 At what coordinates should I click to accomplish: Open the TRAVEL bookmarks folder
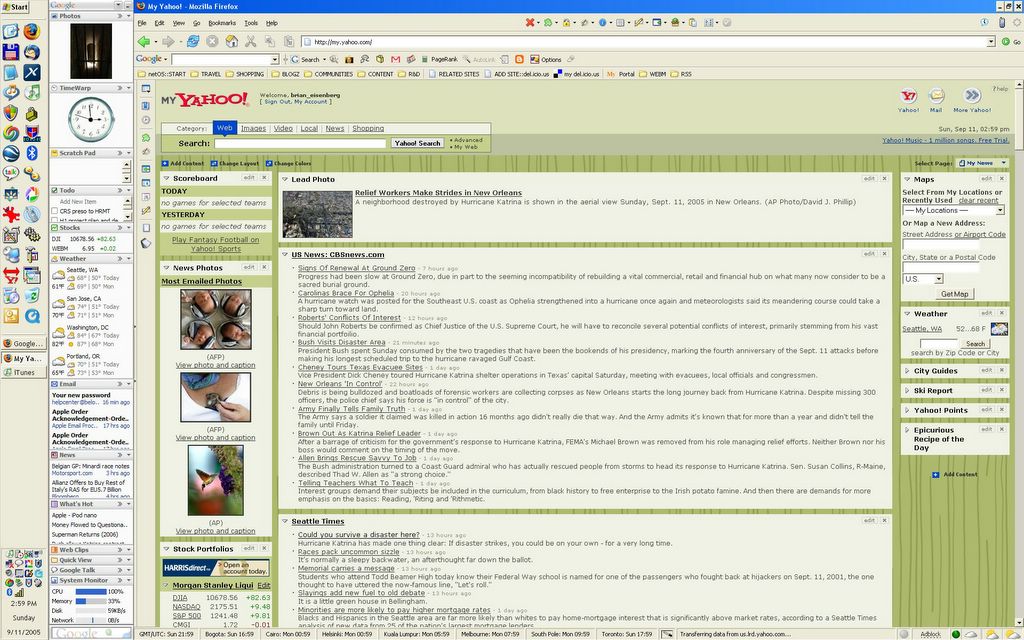click(206, 74)
